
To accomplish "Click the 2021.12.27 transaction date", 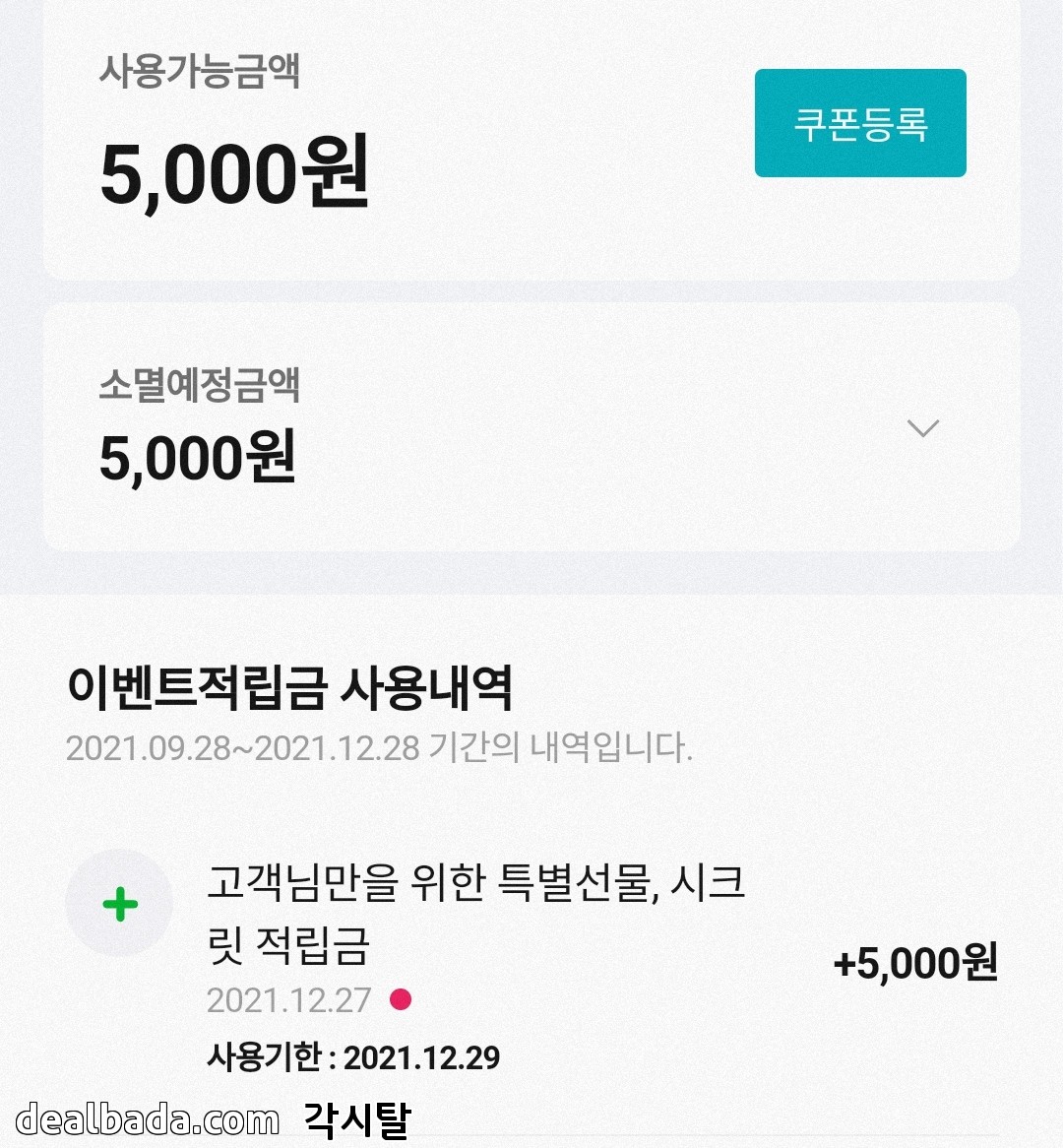I will pyautogui.click(x=288, y=1000).
